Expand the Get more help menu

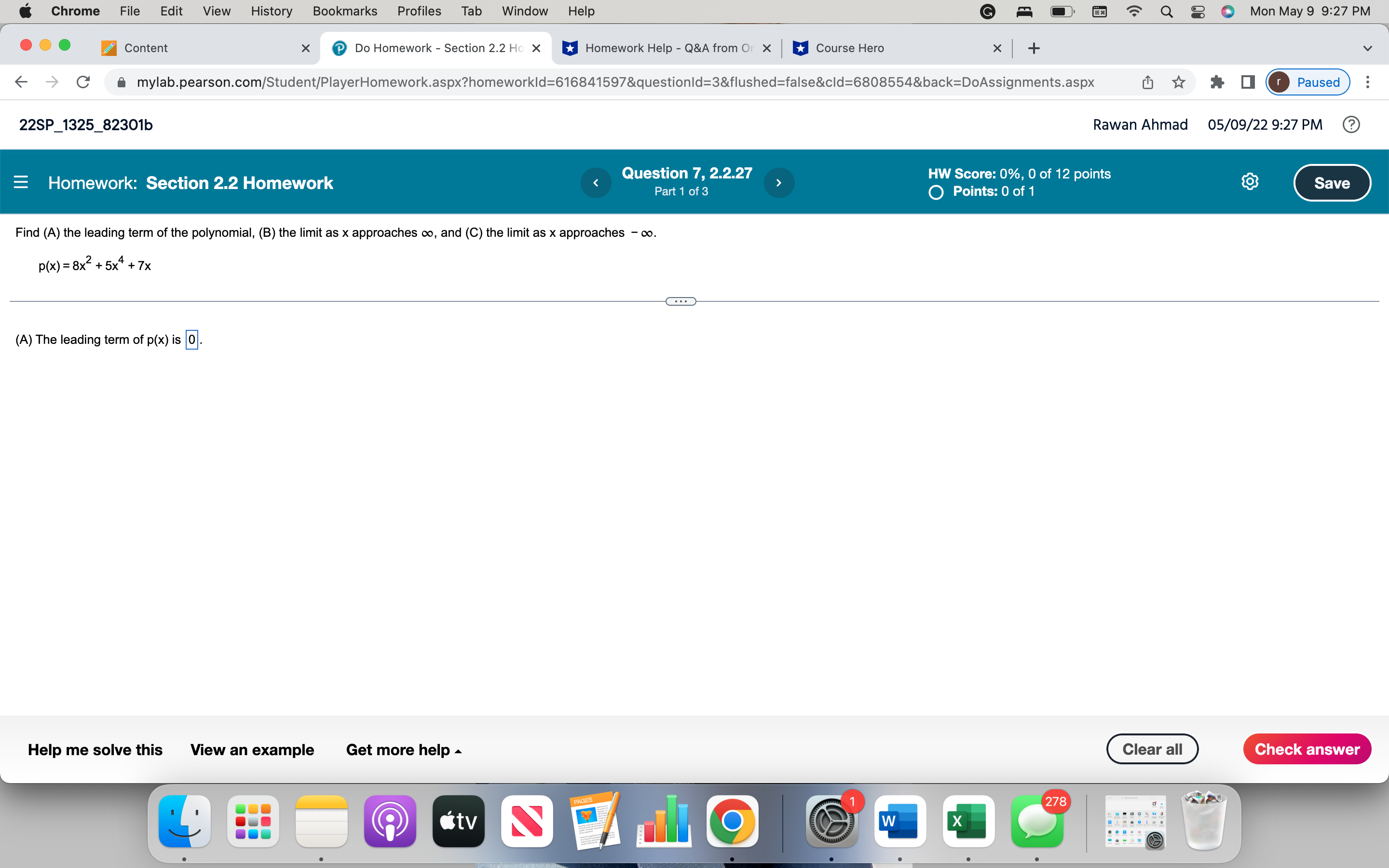pos(403,750)
